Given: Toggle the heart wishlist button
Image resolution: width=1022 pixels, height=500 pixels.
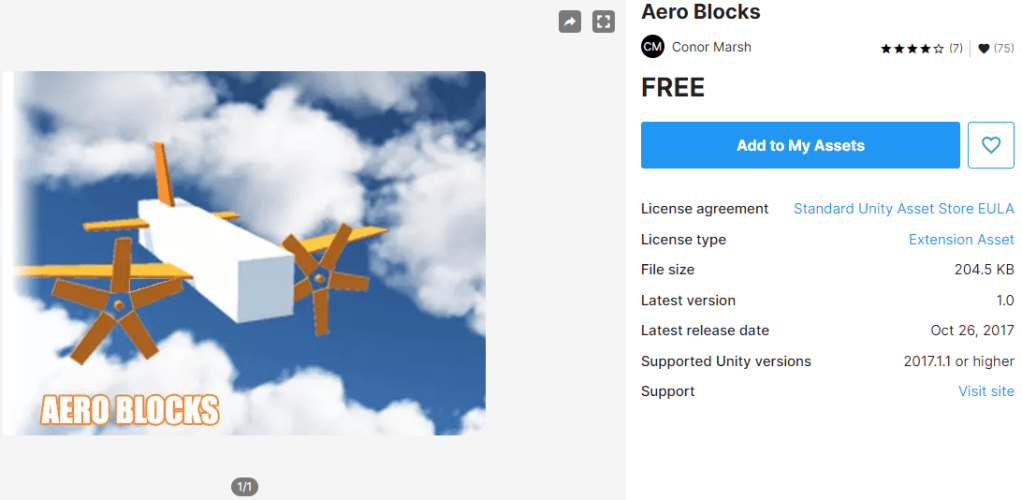Looking at the screenshot, I should tap(991, 146).
